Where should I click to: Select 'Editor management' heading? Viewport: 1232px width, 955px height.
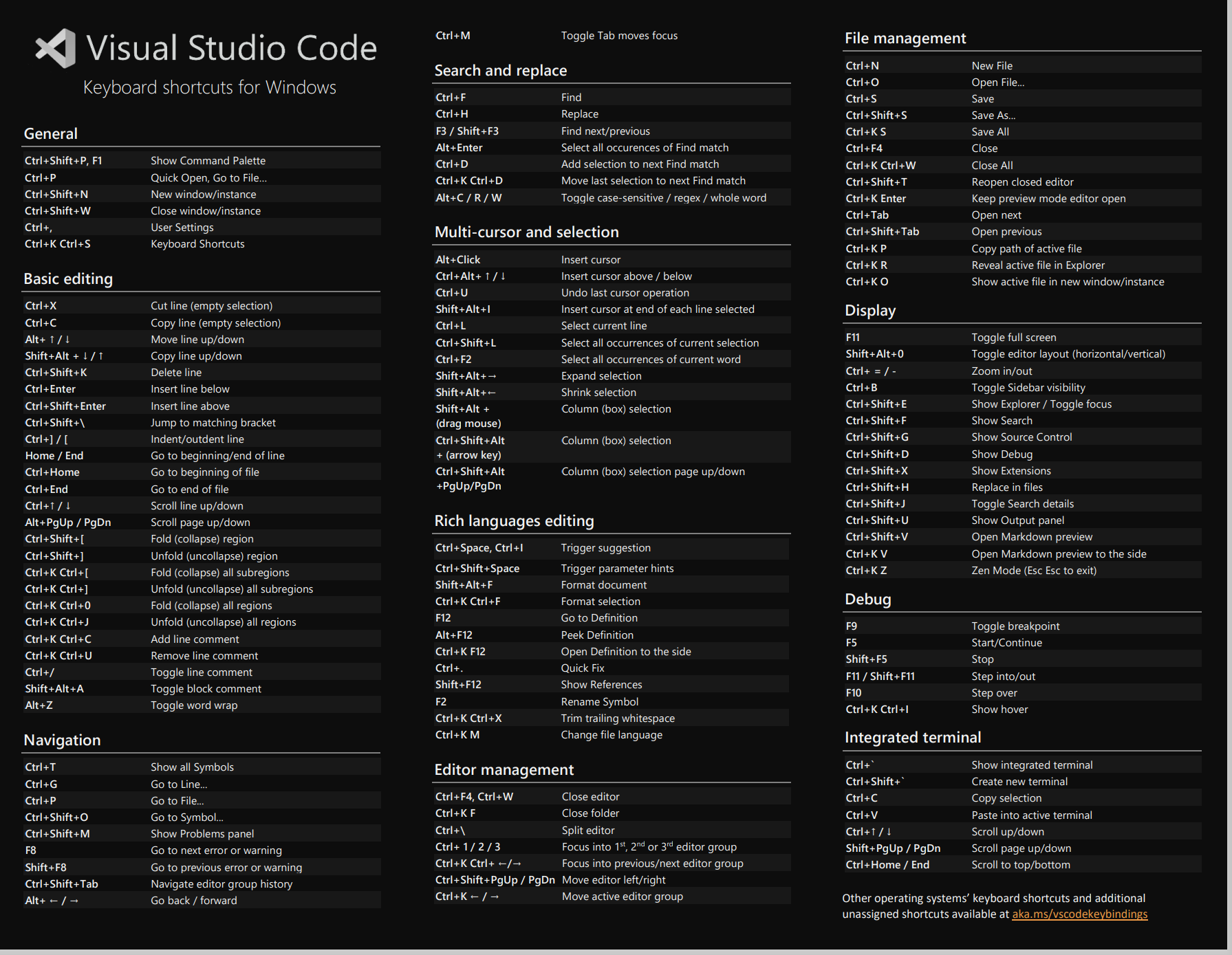pos(504,770)
